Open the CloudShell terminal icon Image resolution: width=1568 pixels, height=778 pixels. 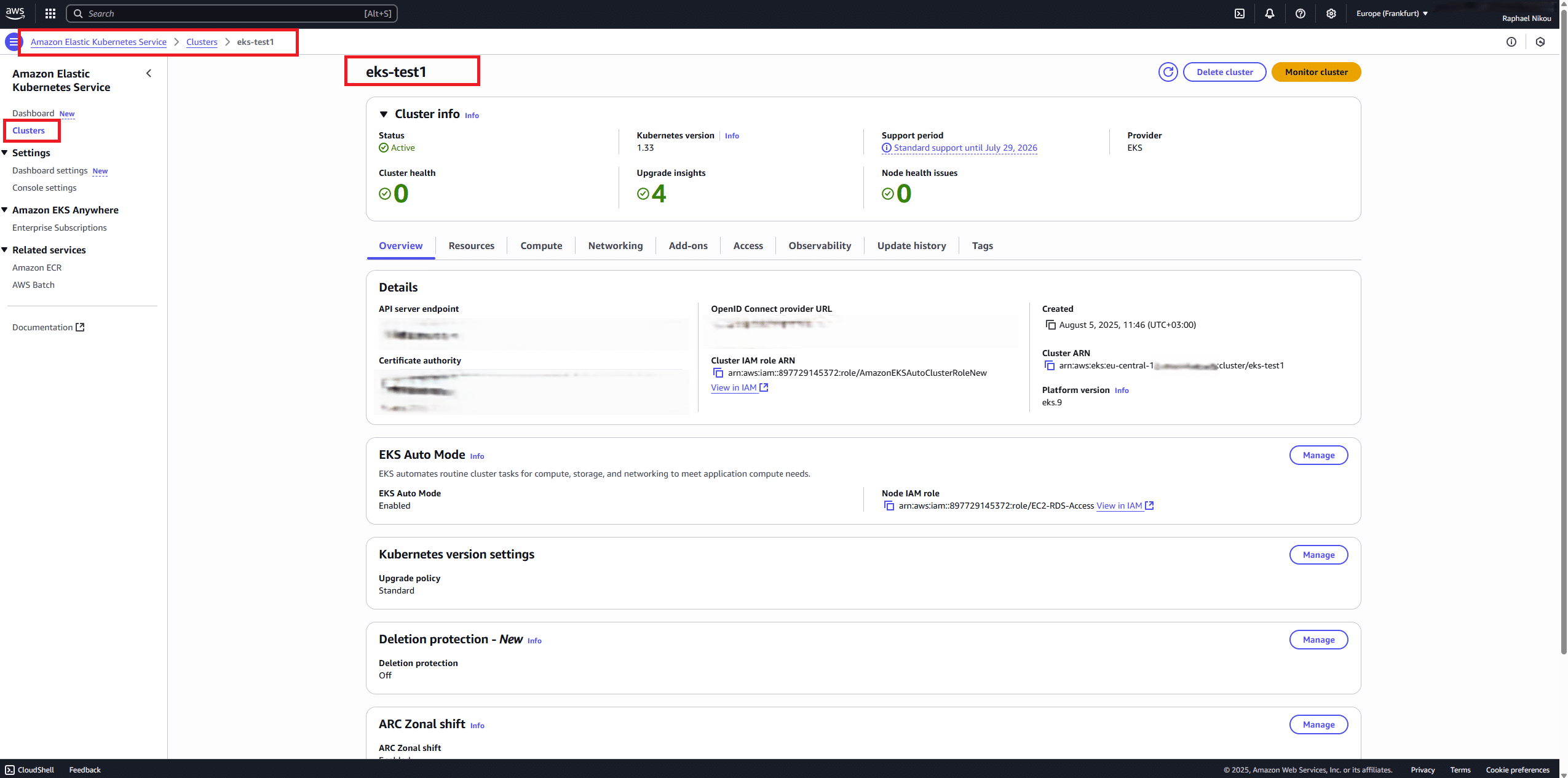click(9, 769)
